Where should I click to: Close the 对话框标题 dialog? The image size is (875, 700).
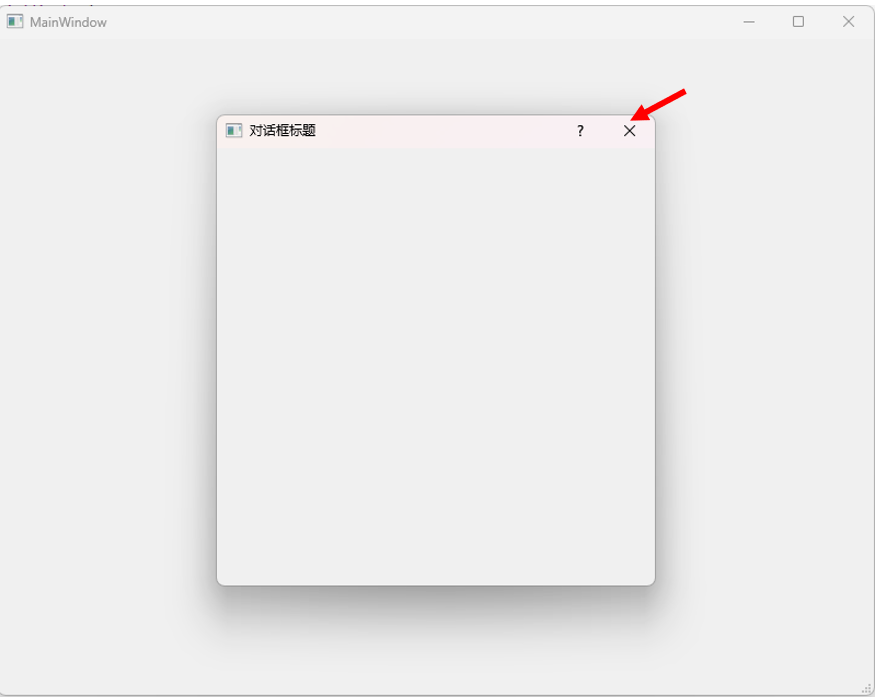click(x=629, y=131)
